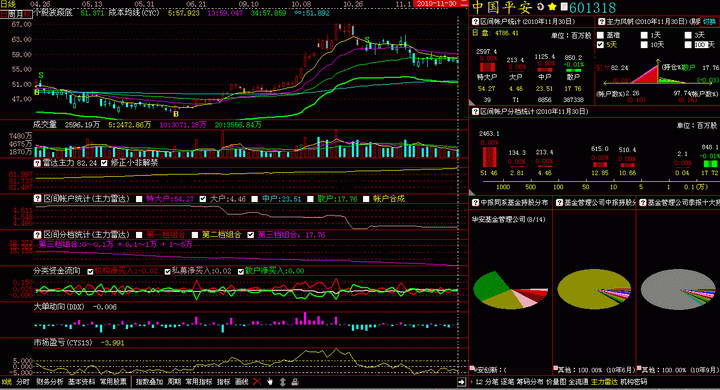The width and height of the screenshot is (720, 390).
Task: Switch to the 分时 view tab
Action: 22,382
